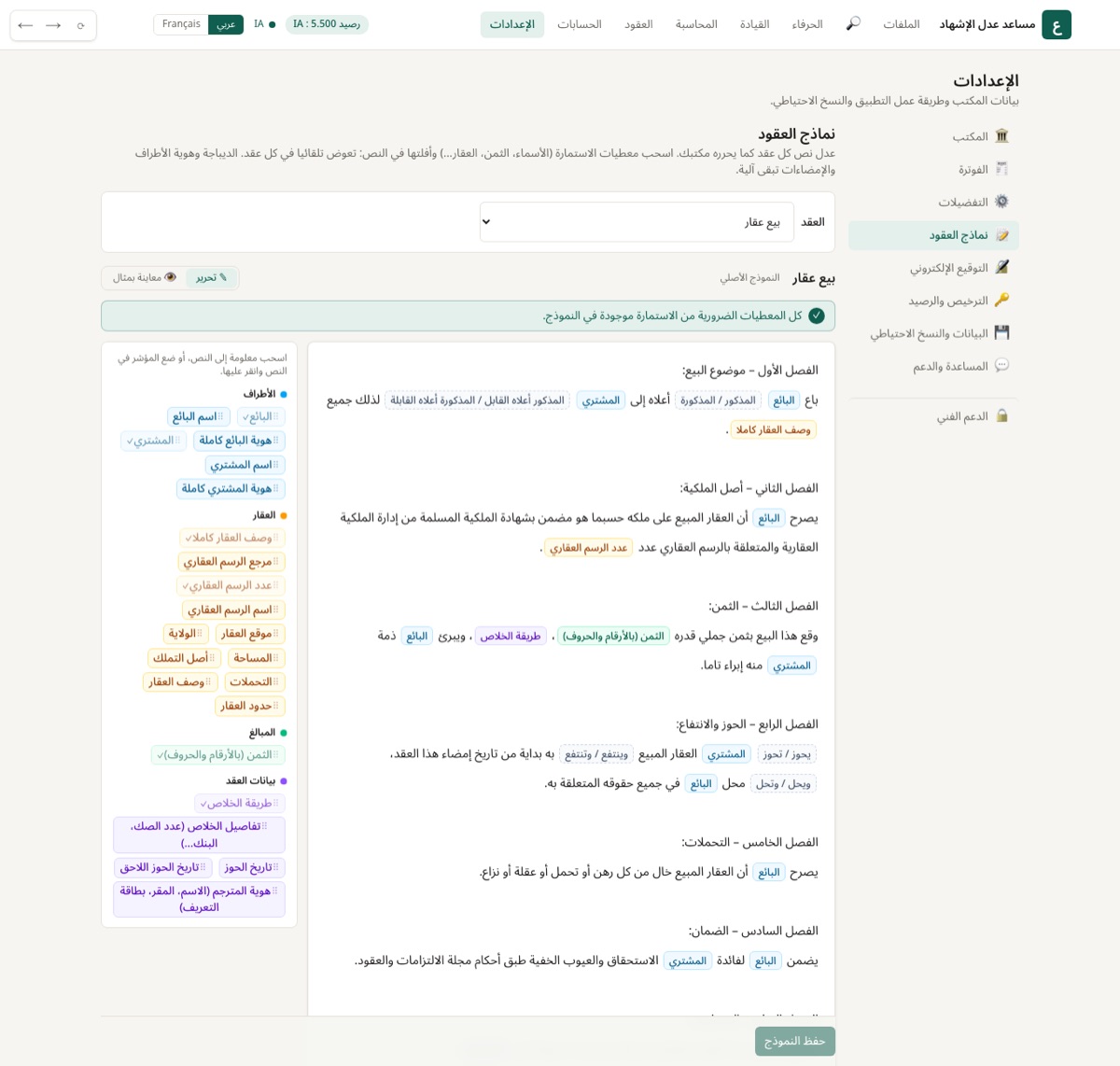Click هوية المشتري كاملة field chip
The image size is (1120, 1066).
tap(231, 488)
